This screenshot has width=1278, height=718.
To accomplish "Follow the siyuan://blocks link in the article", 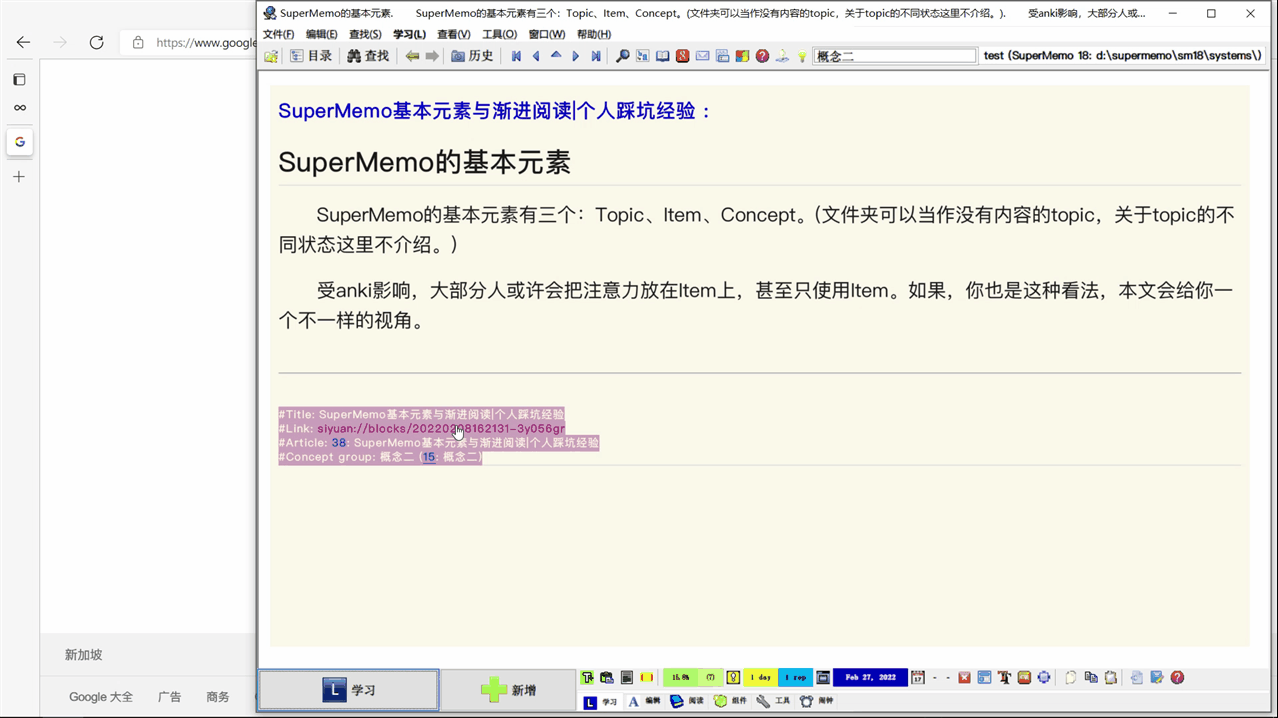I will tap(440, 428).
